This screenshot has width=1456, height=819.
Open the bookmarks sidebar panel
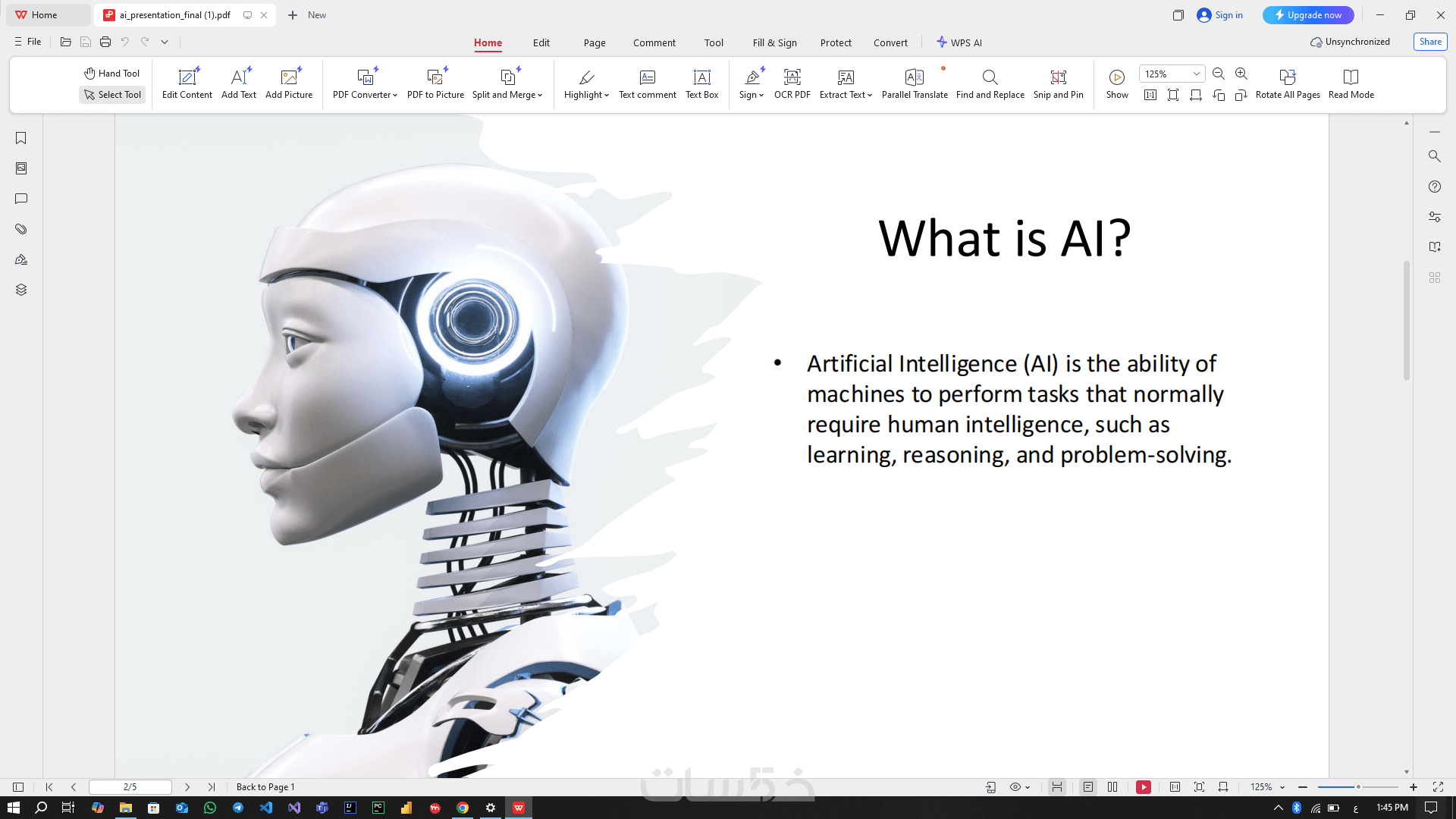point(21,138)
